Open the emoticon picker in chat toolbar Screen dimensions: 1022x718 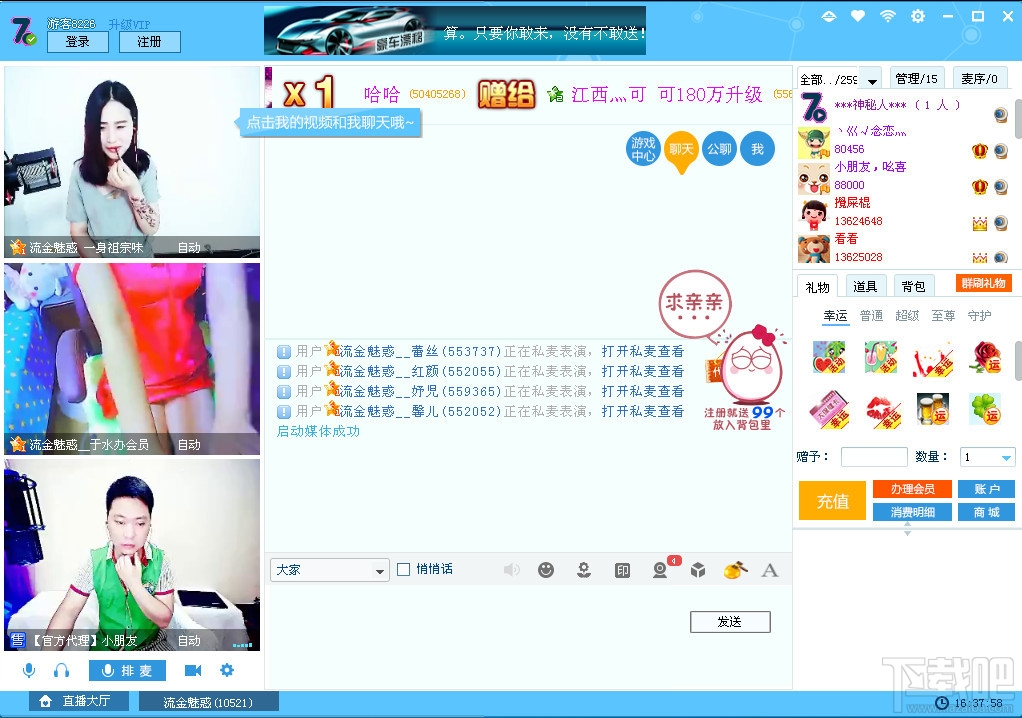(546, 569)
